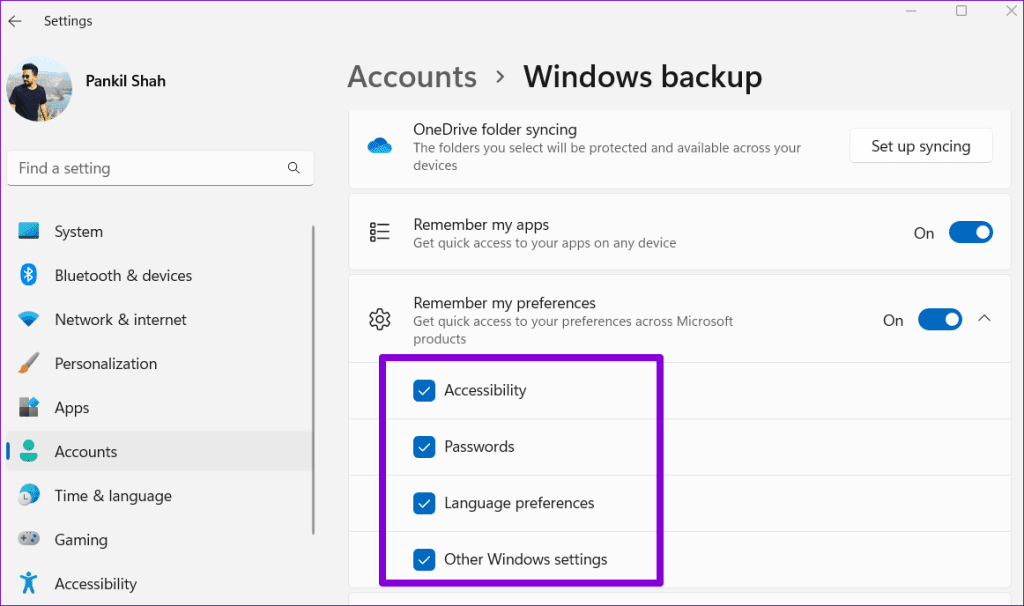Maximize the Settings window
Viewport: 1024px width, 606px height.
[961, 10]
